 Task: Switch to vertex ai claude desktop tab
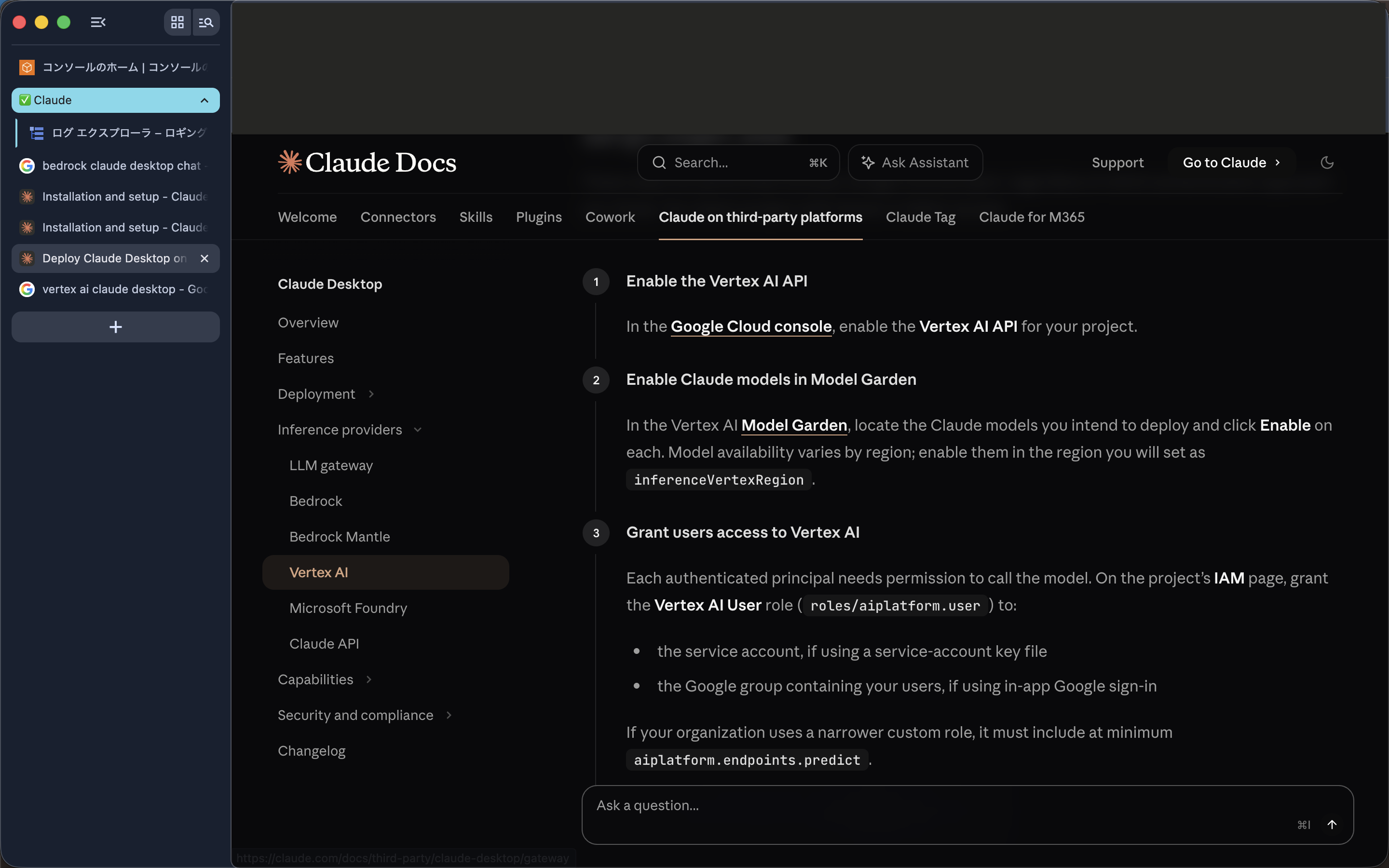115,289
